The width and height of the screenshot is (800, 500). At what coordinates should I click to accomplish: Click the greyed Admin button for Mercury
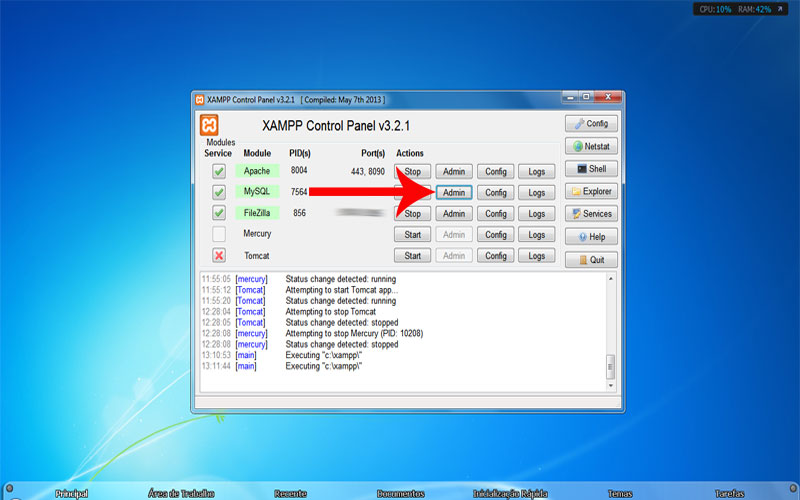coord(454,235)
